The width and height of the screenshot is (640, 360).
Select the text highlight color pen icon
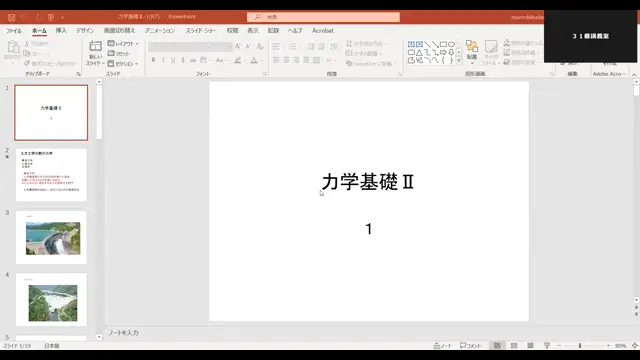238,60
